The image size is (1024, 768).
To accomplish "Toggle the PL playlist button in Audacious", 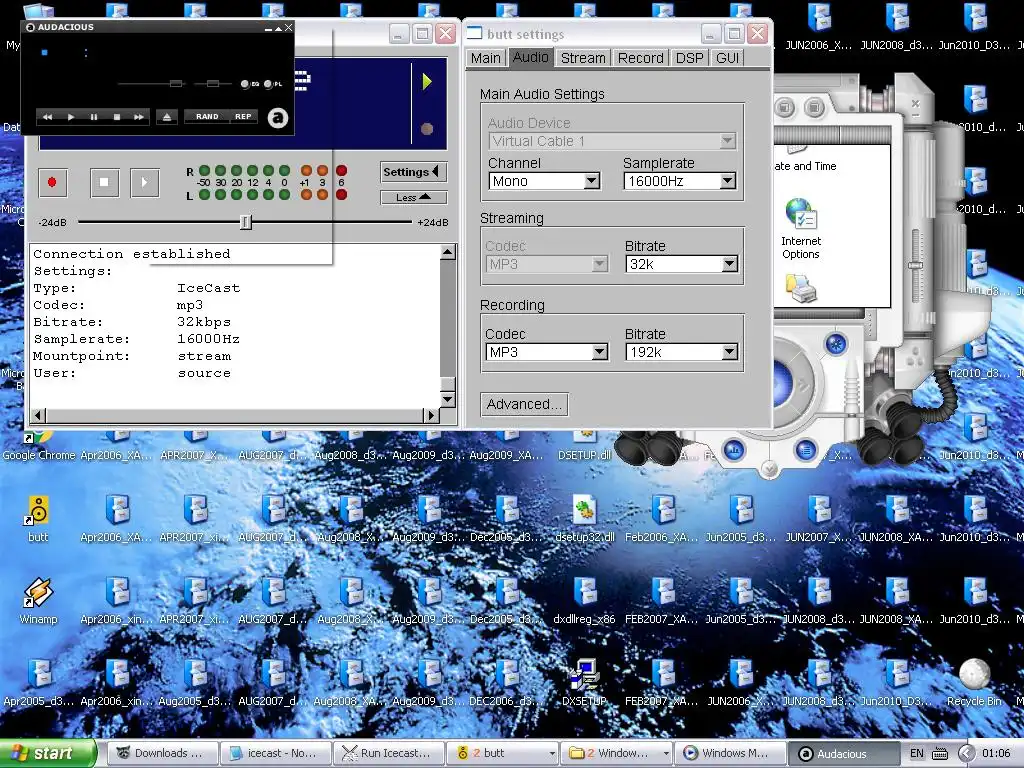I will (x=273, y=84).
